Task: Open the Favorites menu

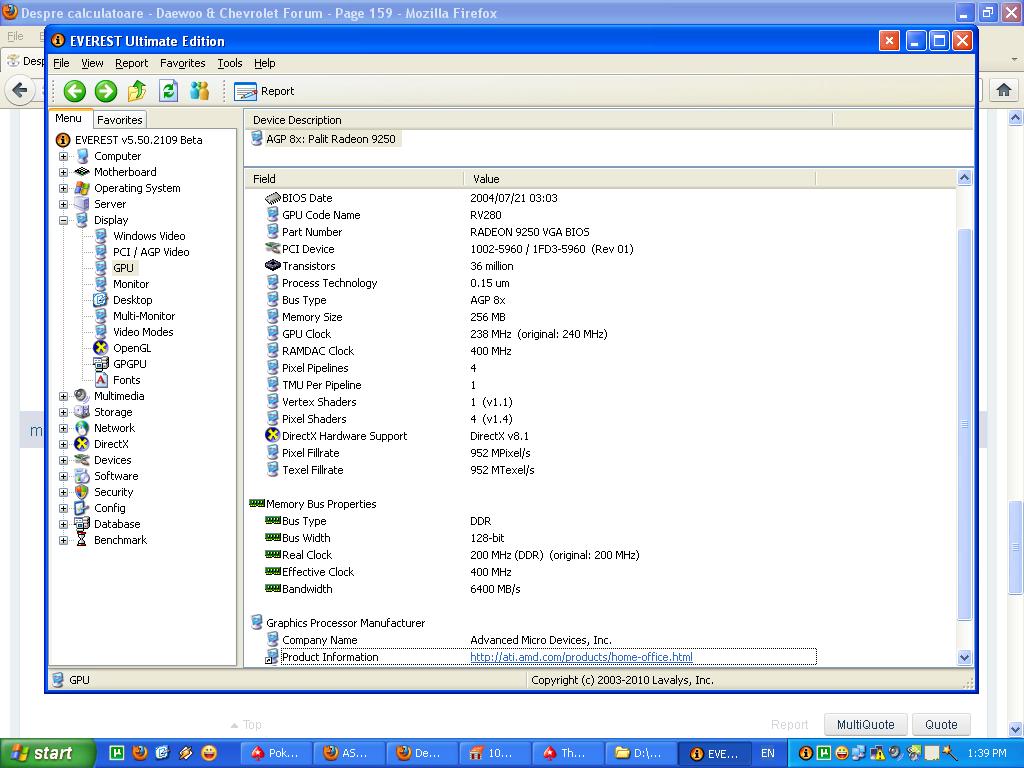Action: 183,63
